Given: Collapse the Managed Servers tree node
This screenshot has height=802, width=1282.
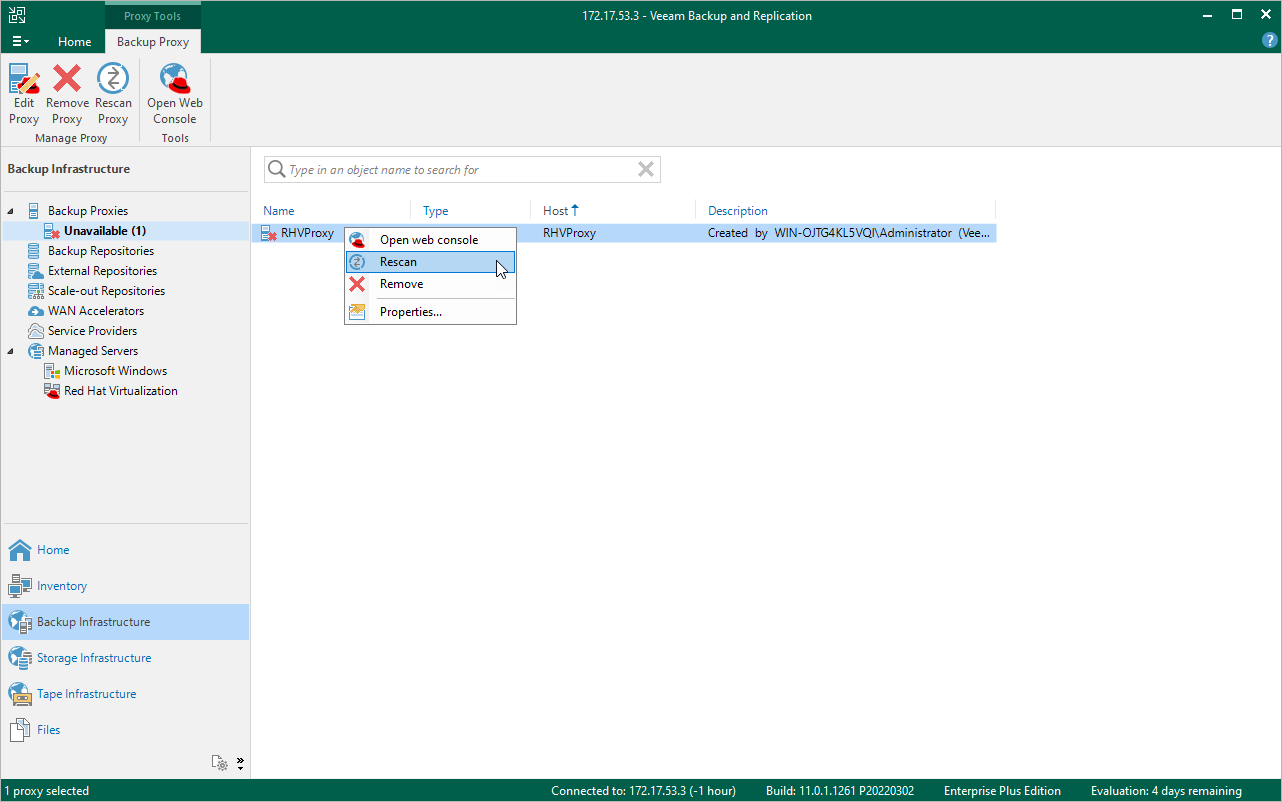Looking at the screenshot, I should 11,351.
